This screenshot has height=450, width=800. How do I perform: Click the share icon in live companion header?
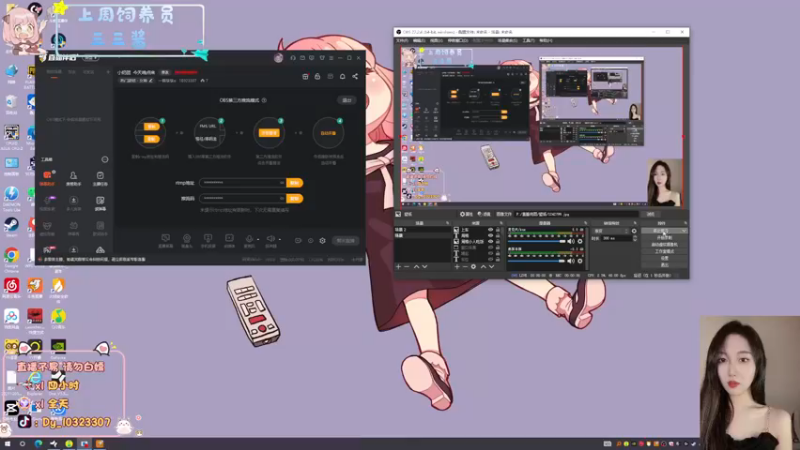(x=355, y=77)
